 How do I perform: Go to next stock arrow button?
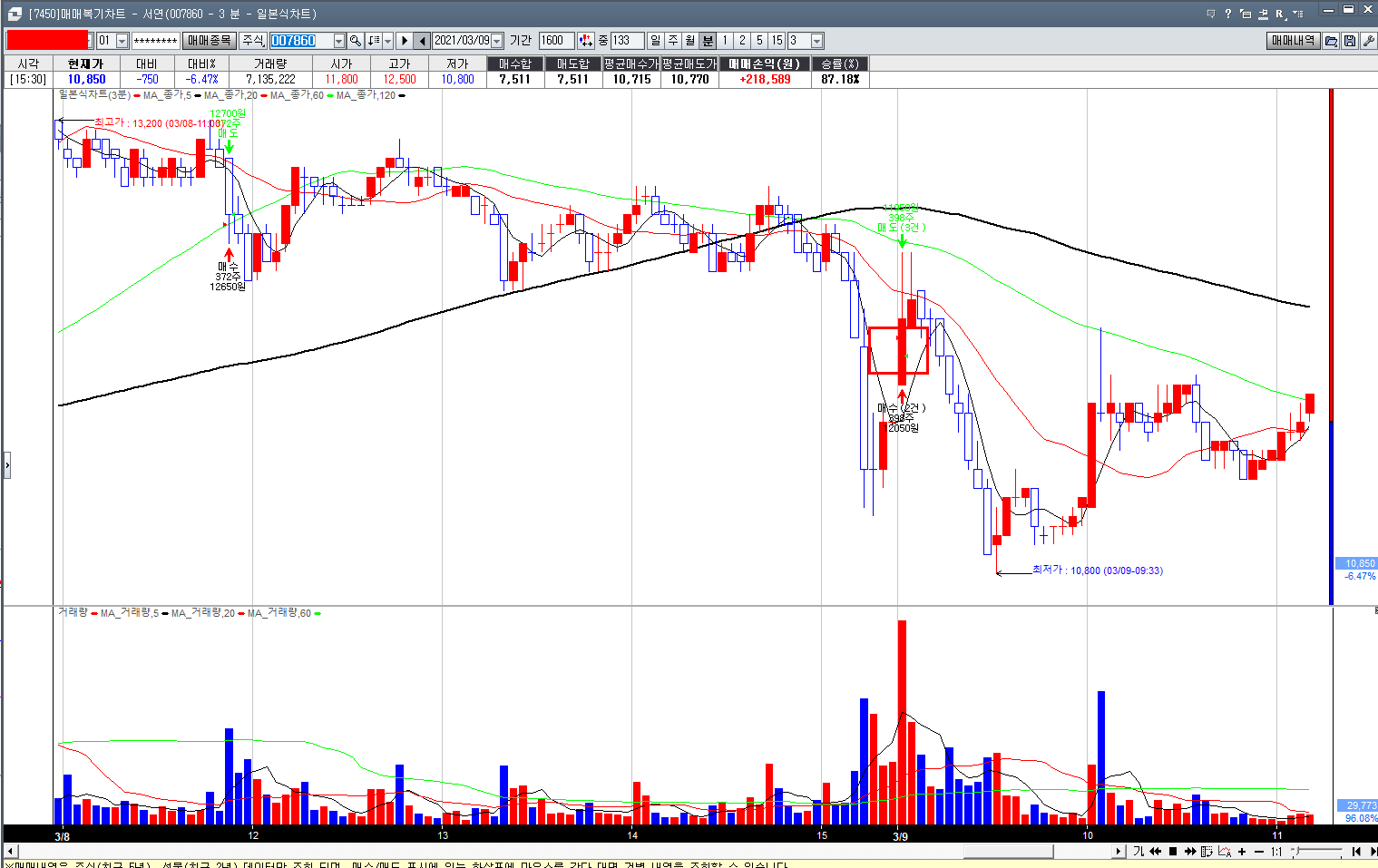point(405,41)
